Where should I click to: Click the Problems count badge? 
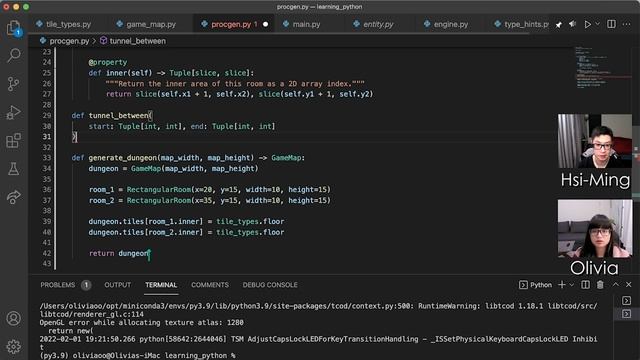[86, 285]
